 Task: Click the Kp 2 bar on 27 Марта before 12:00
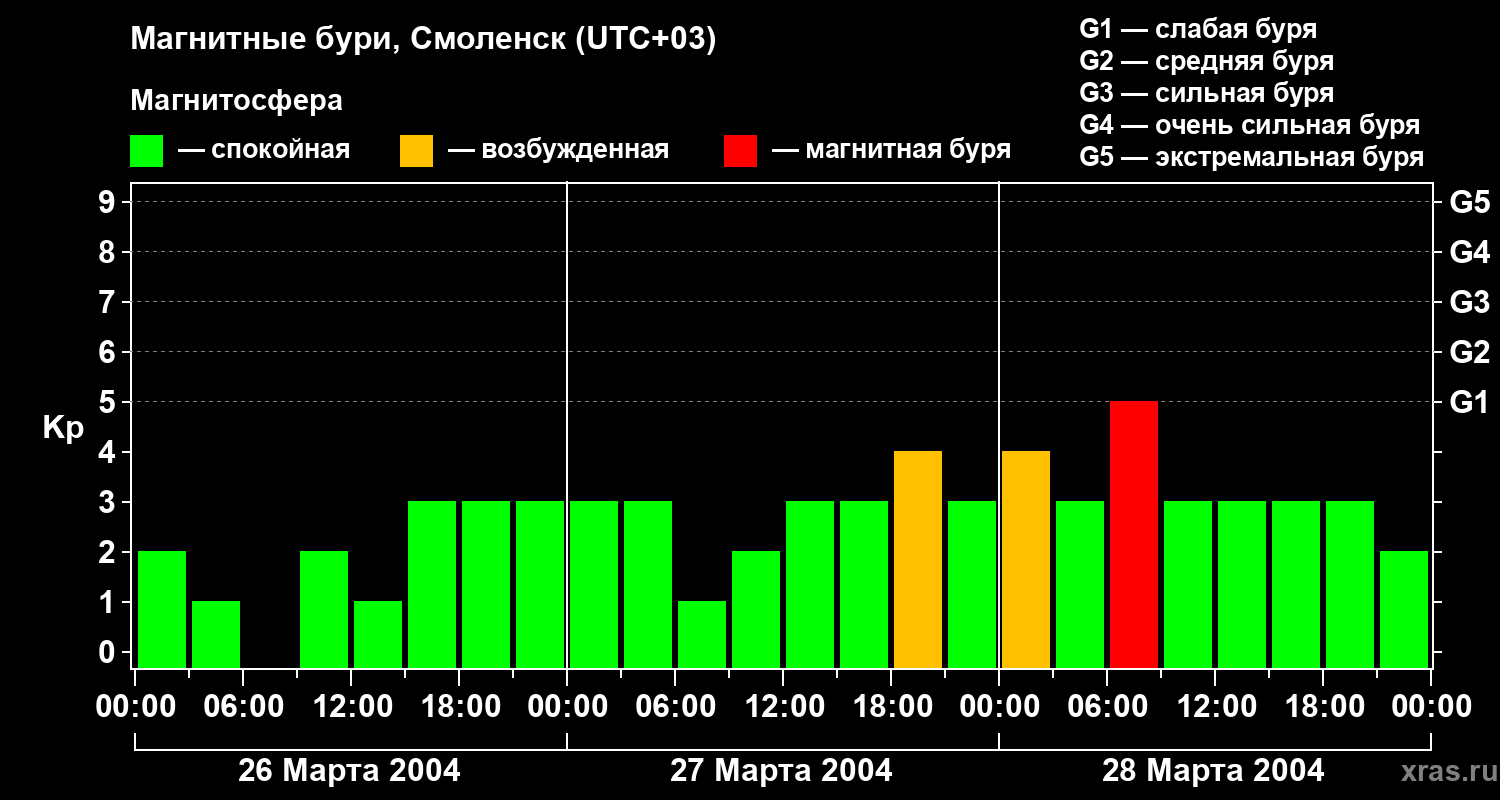point(756,609)
